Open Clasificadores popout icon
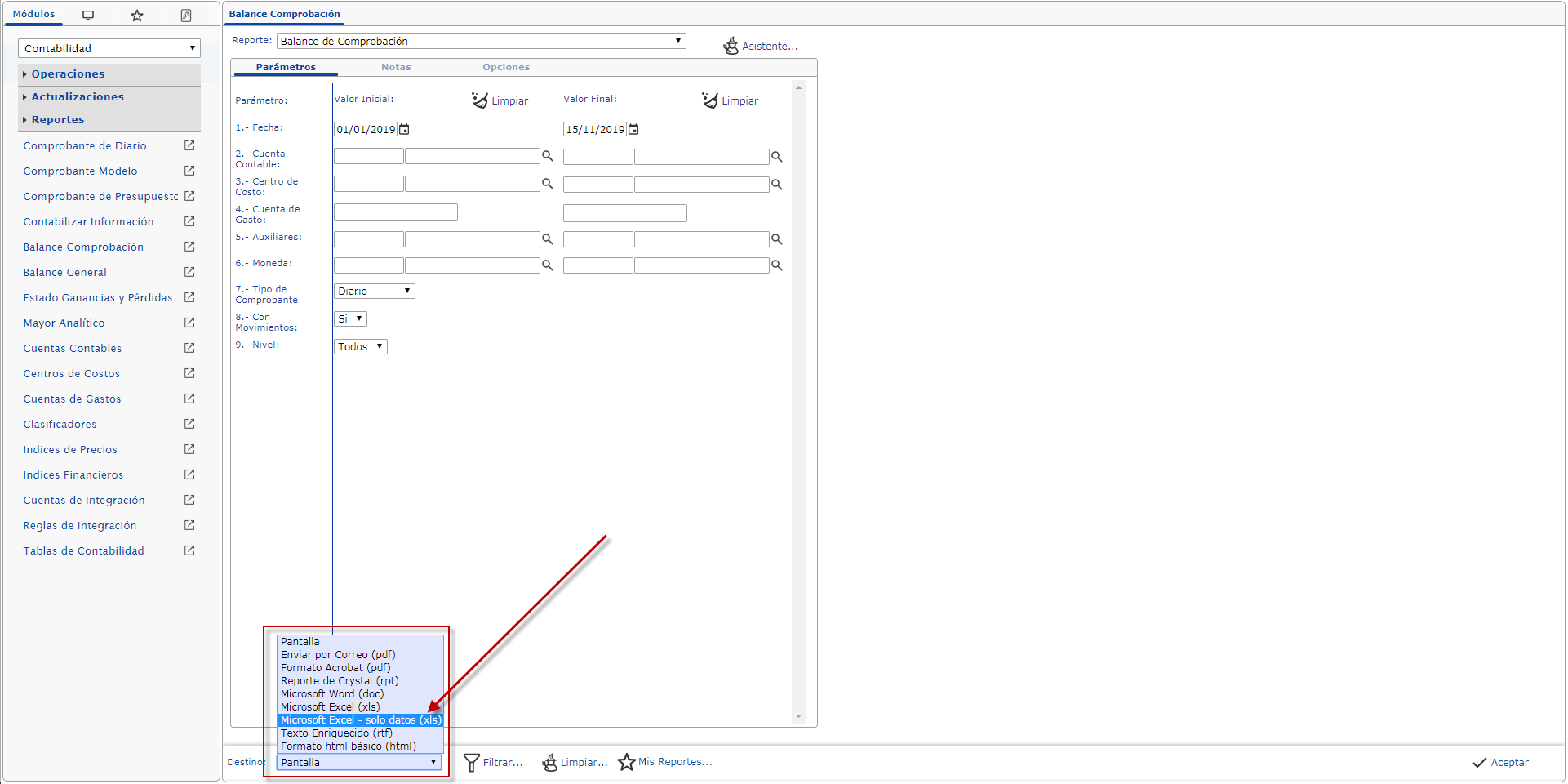This screenshot has width=1568, height=784. [x=189, y=424]
